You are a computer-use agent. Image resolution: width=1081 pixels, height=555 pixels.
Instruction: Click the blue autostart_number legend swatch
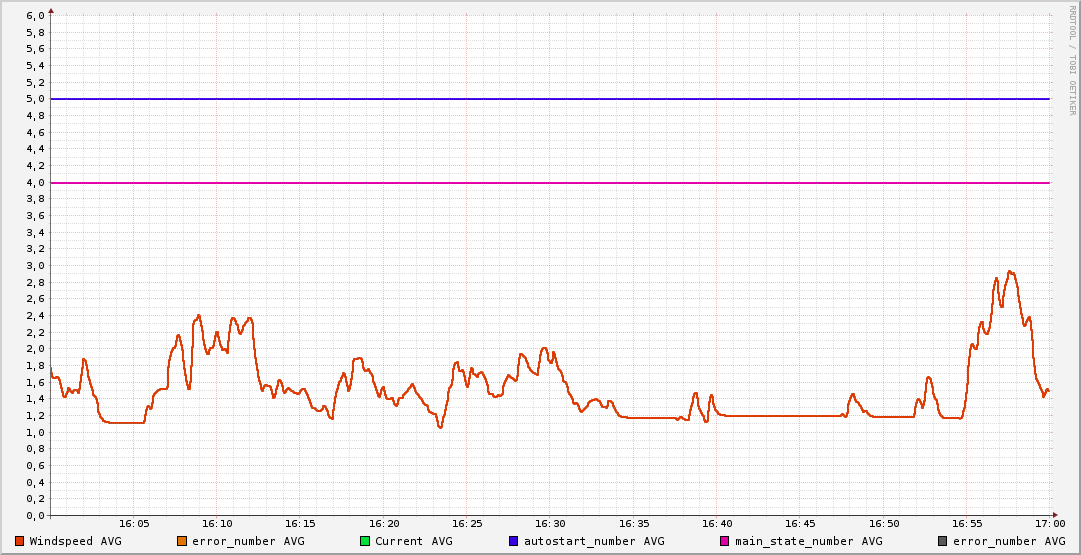[513, 541]
